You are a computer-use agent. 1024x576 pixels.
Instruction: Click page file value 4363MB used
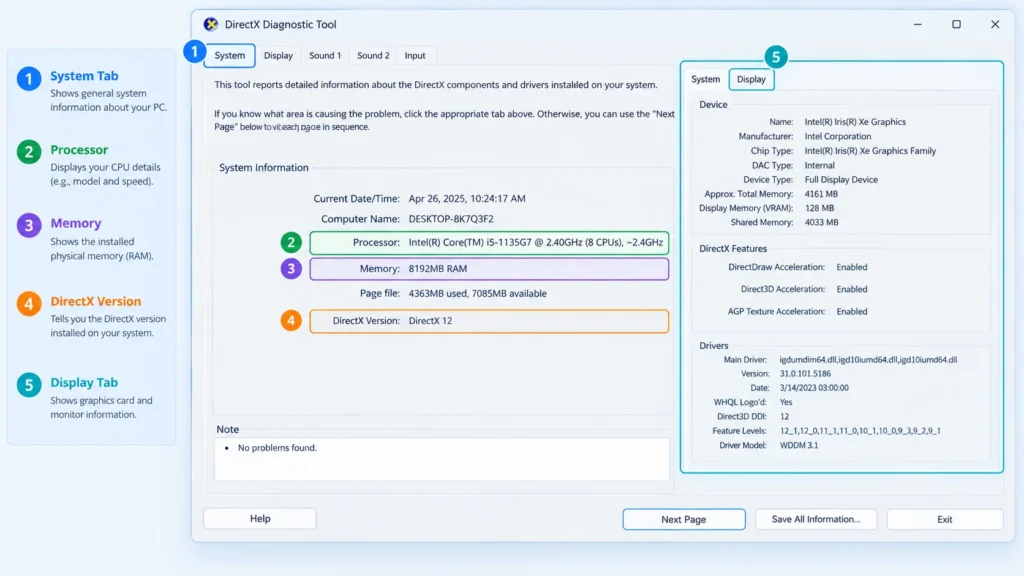(477, 293)
